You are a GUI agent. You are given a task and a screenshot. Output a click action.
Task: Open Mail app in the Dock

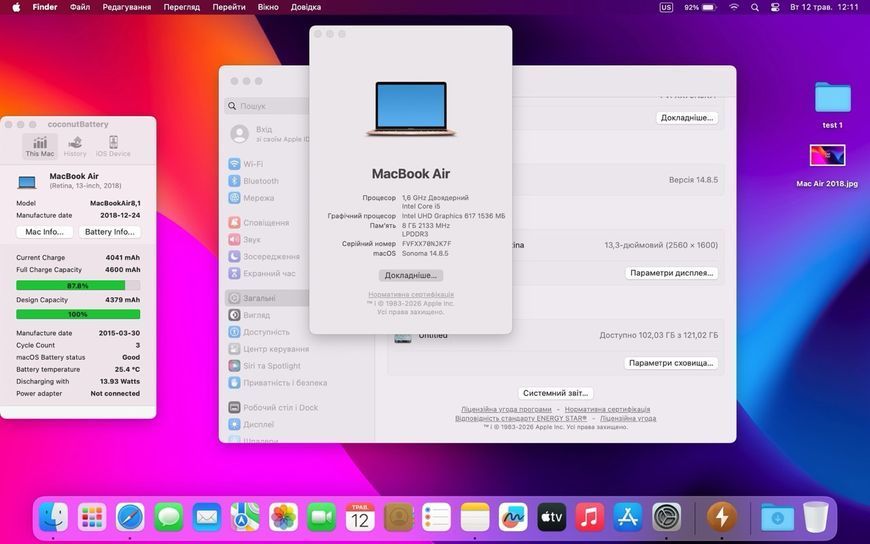tap(207, 517)
